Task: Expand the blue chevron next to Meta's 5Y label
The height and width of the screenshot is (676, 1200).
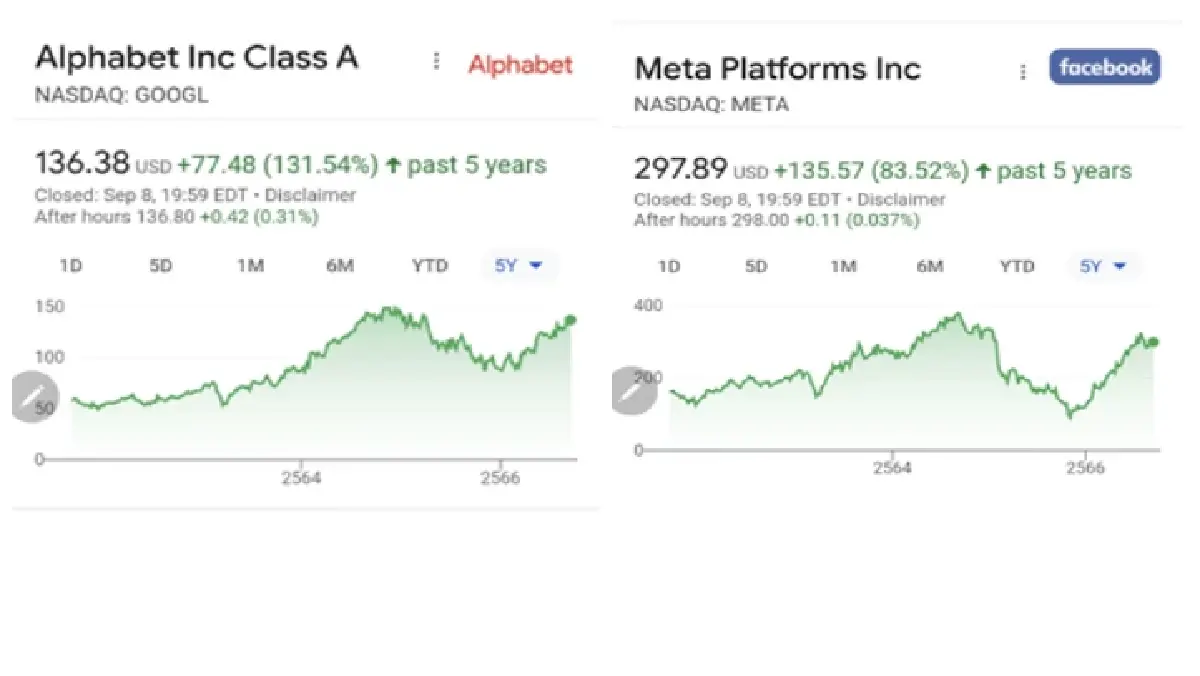Action: pyautogui.click(x=1118, y=267)
